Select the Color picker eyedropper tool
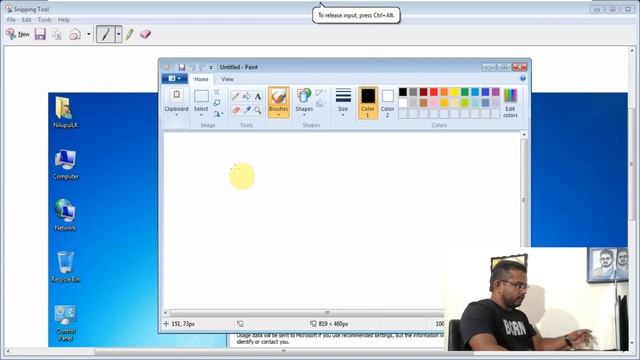Image resolution: width=640 pixels, height=360 pixels. tap(247, 109)
